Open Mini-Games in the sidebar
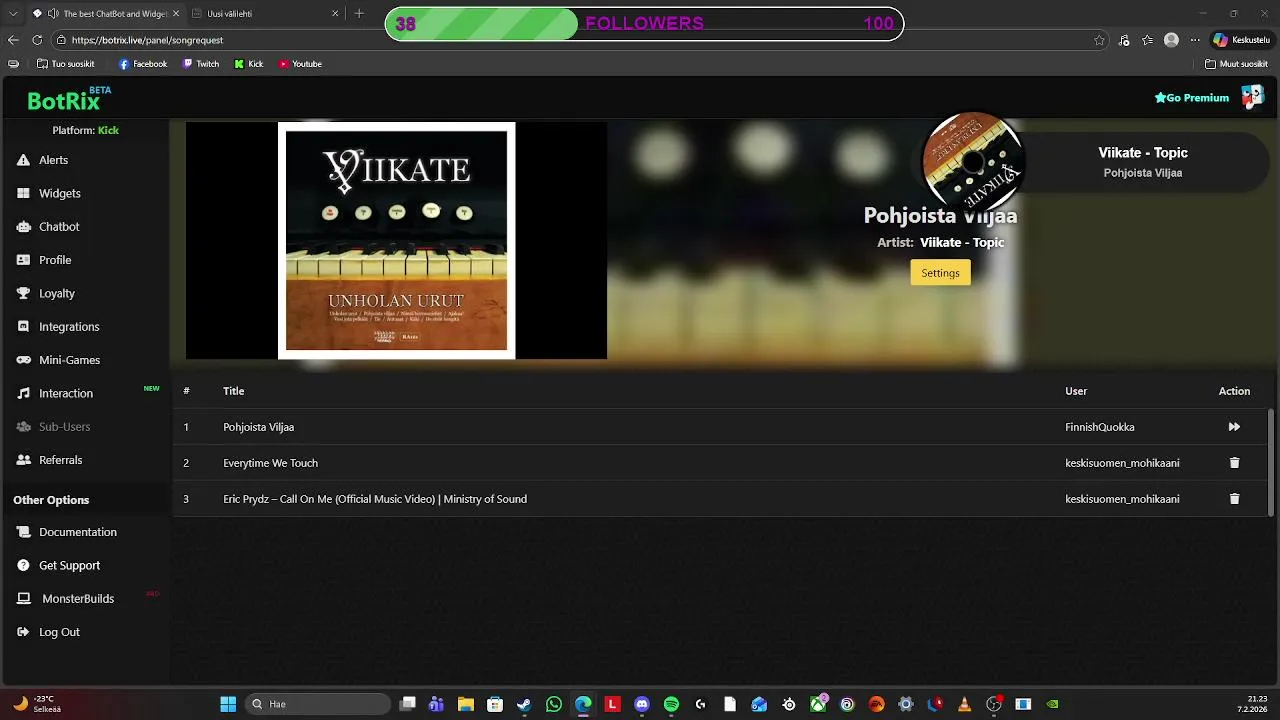 pos(58,360)
